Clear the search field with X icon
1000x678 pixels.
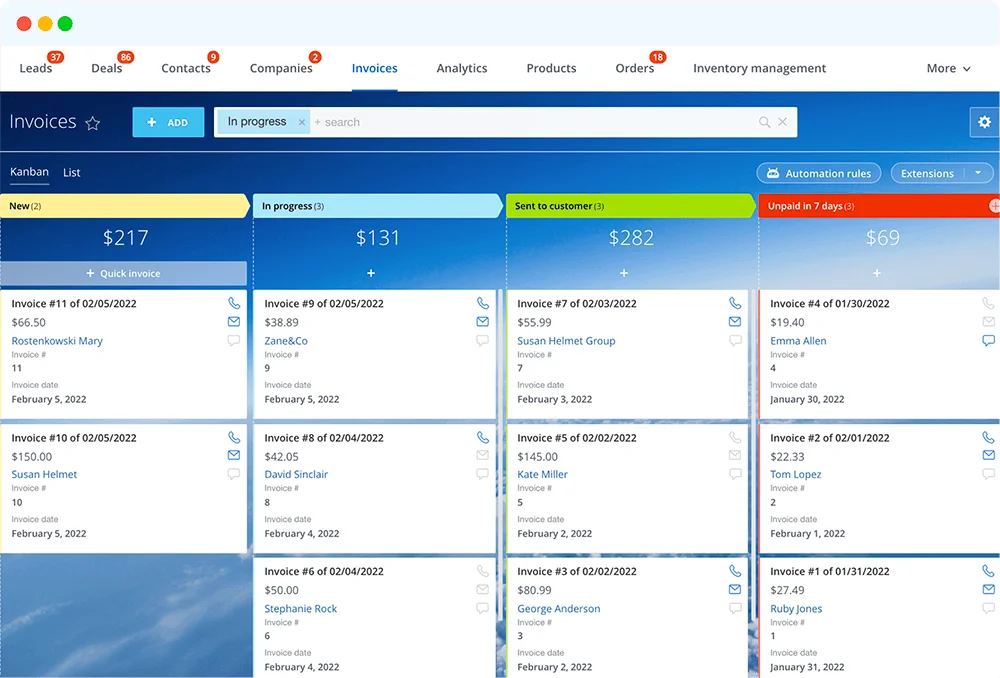pos(783,122)
